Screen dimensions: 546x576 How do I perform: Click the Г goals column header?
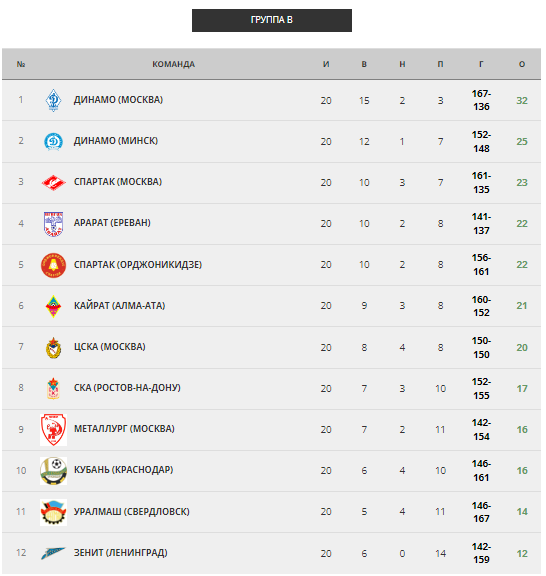click(481, 64)
